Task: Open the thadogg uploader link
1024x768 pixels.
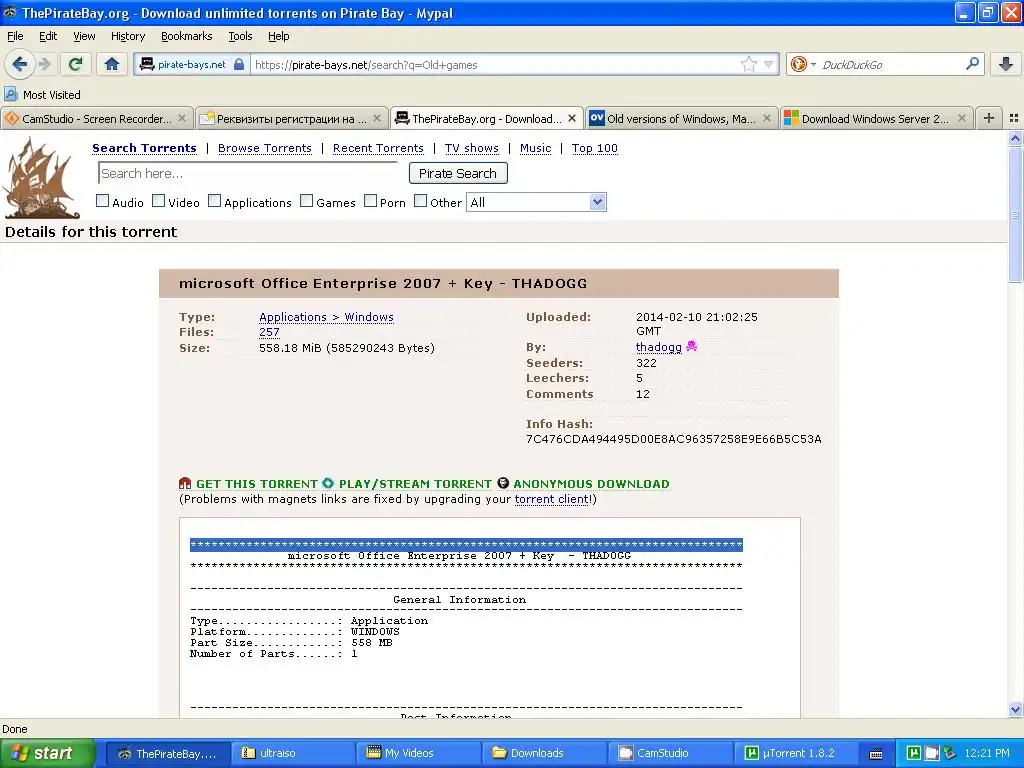Action: point(658,347)
